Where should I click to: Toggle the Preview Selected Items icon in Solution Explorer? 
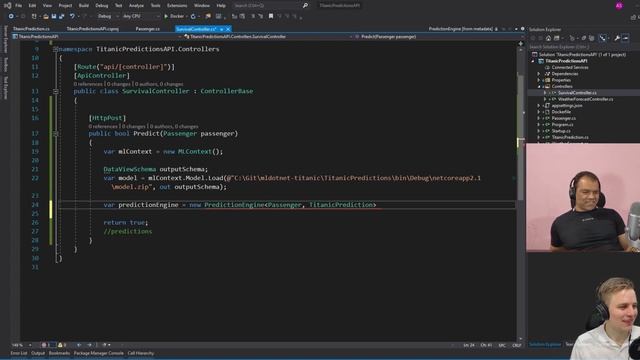click(626, 38)
